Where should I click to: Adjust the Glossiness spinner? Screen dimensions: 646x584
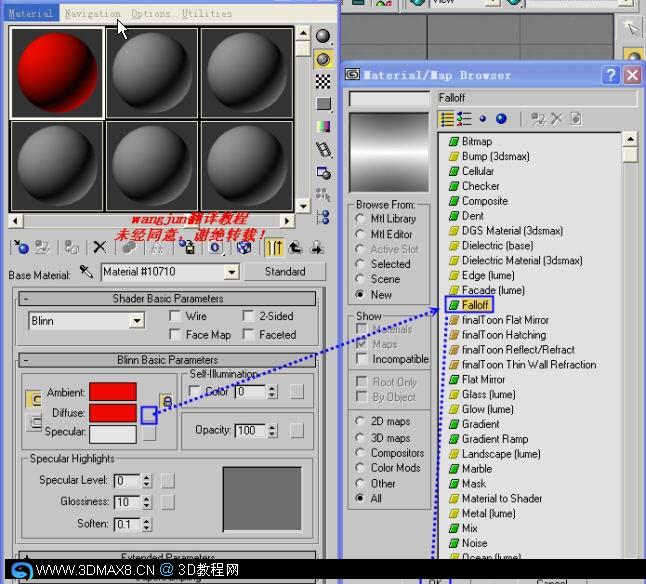pos(147,502)
